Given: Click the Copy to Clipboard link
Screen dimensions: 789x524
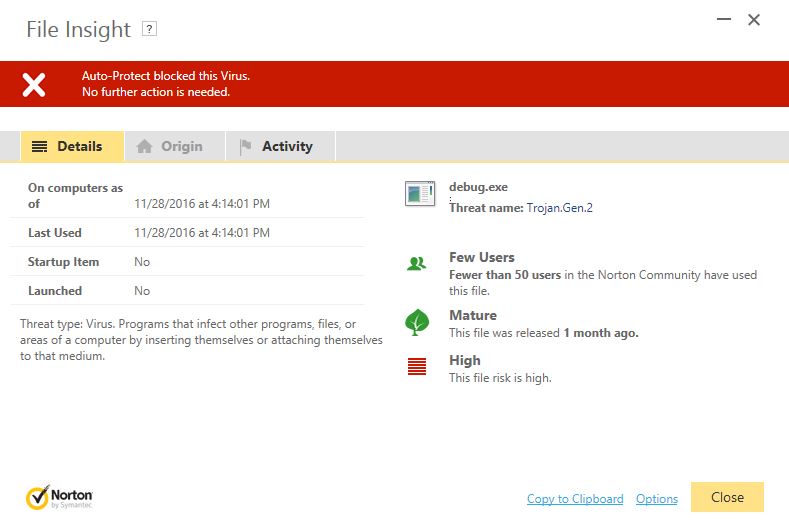Looking at the screenshot, I should click(575, 499).
